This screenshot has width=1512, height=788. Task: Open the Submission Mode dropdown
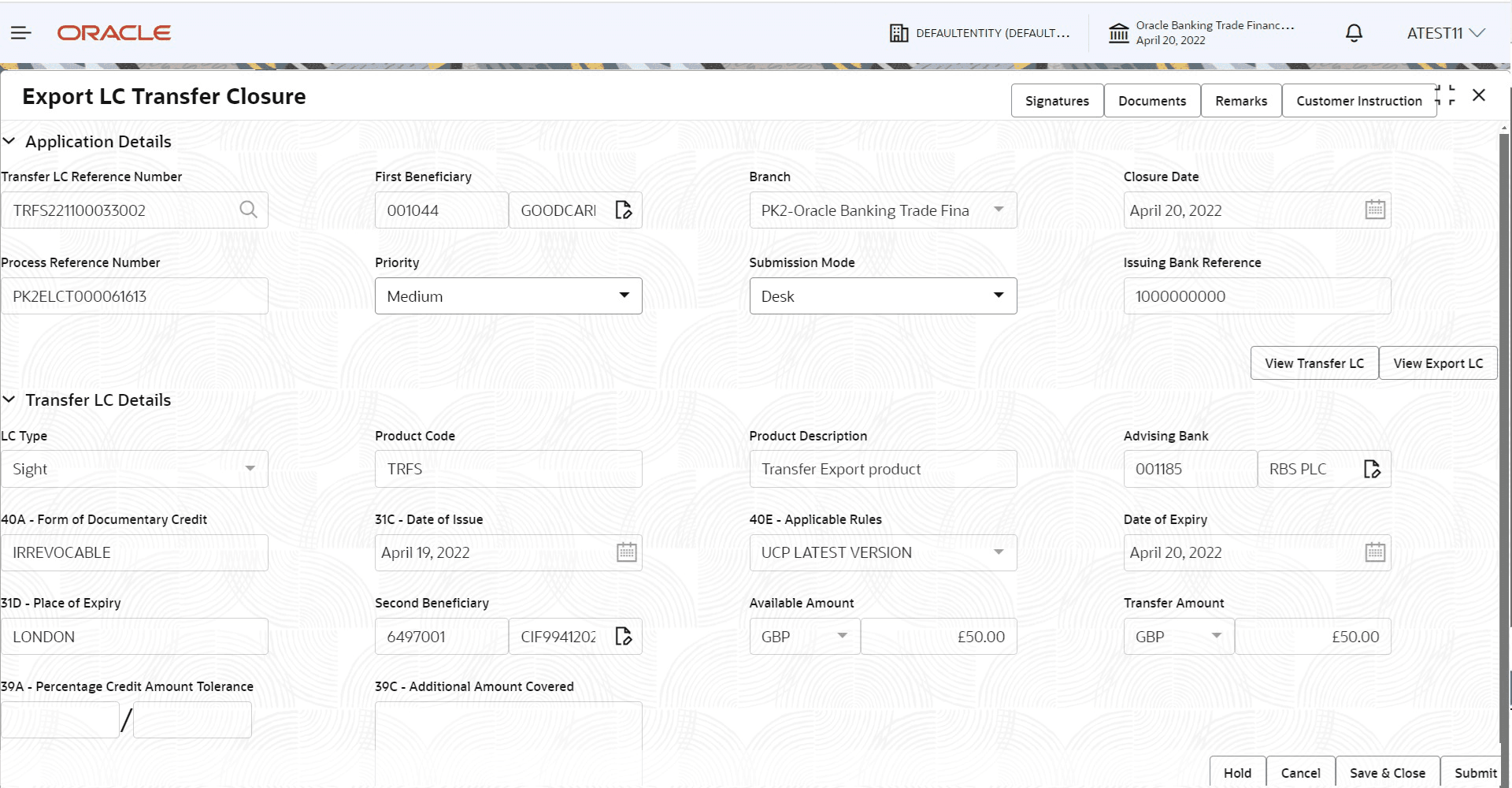[999, 295]
